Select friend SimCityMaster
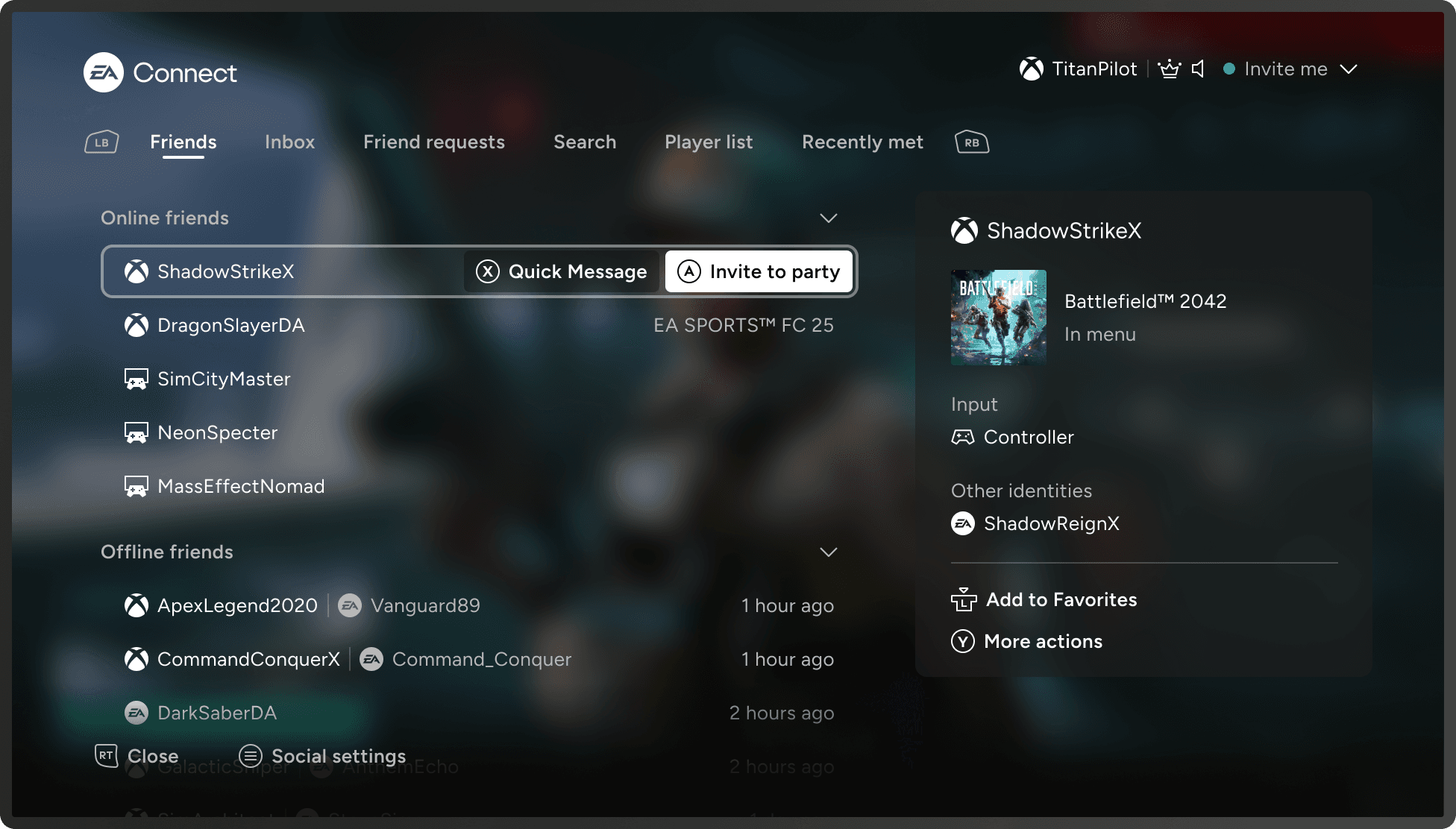This screenshot has height=829, width=1456. (x=479, y=379)
